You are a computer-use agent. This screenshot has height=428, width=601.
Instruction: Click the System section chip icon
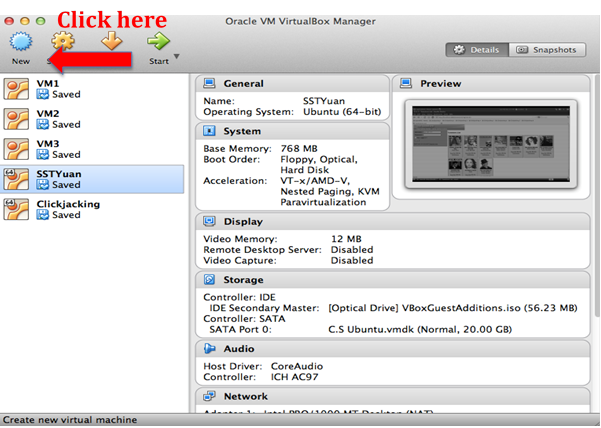[x=209, y=131]
